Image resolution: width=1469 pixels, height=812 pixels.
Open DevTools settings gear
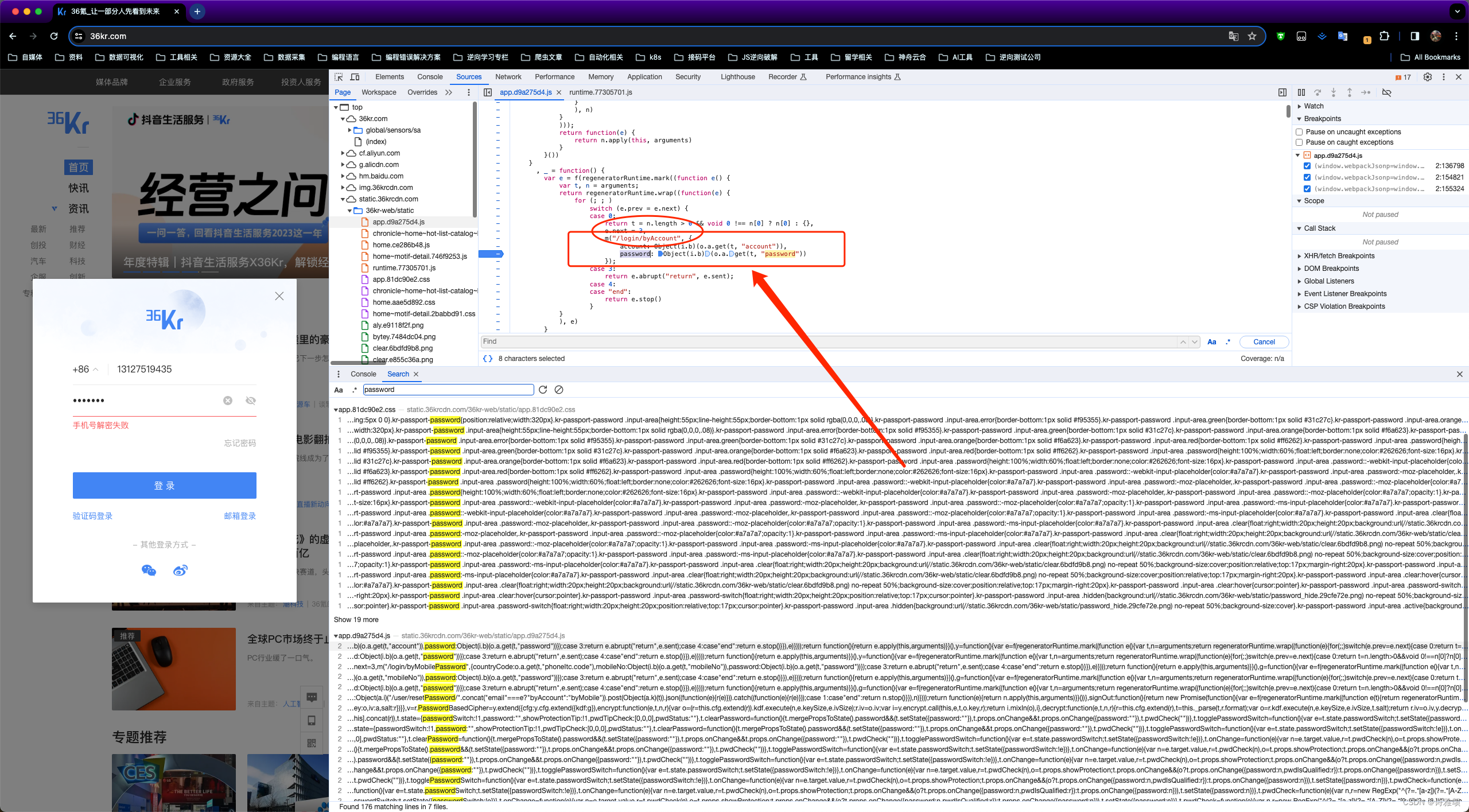pyautogui.click(x=1428, y=77)
